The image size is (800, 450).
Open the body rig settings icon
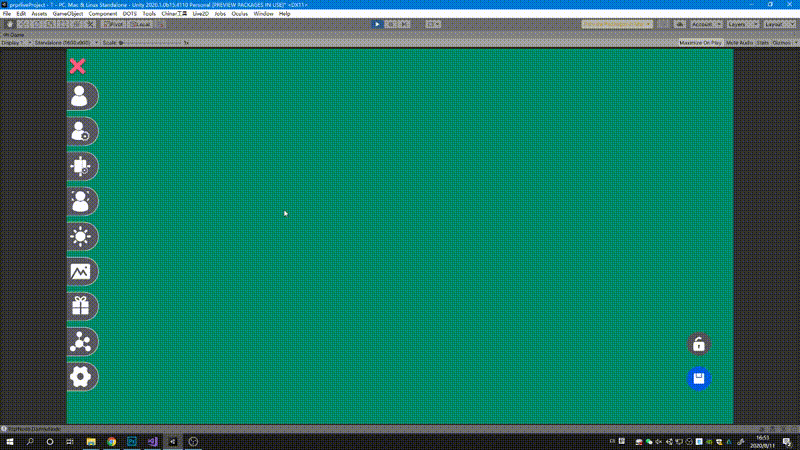[82, 166]
